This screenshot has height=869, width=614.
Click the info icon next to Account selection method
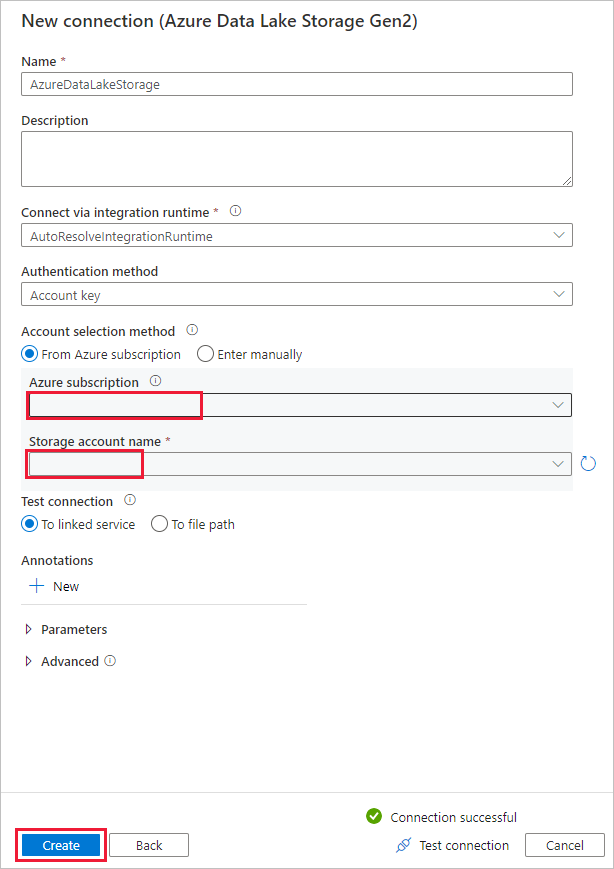click(191, 330)
